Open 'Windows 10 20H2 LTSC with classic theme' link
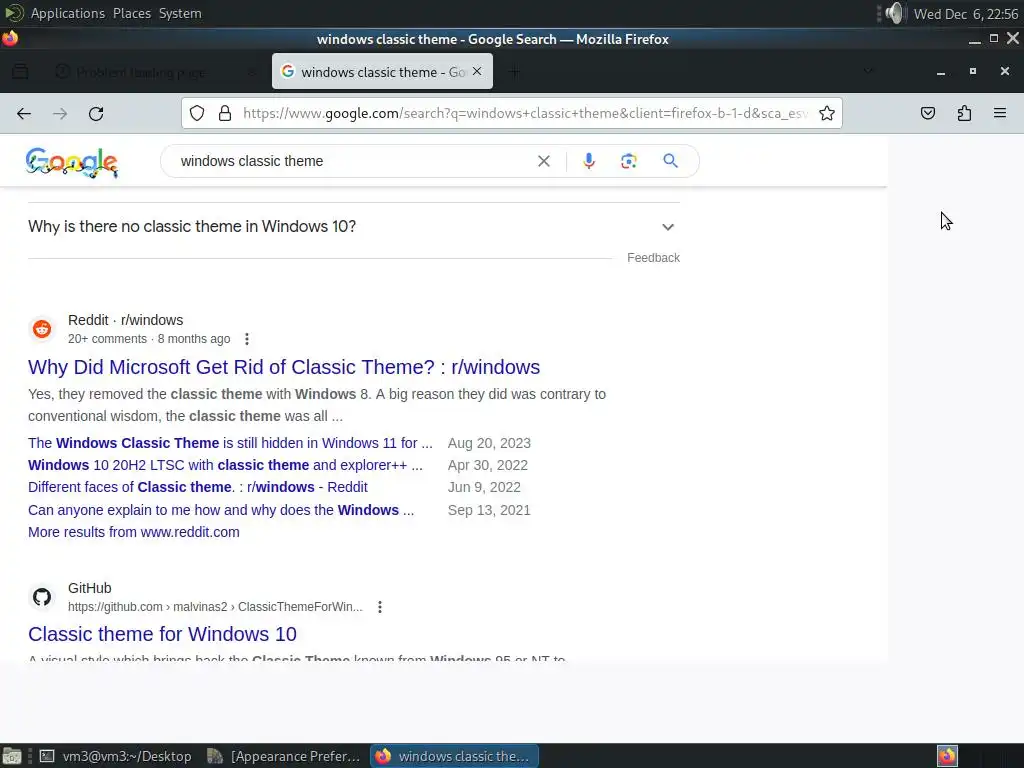The width and height of the screenshot is (1024, 768). click(x=225, y=465)
